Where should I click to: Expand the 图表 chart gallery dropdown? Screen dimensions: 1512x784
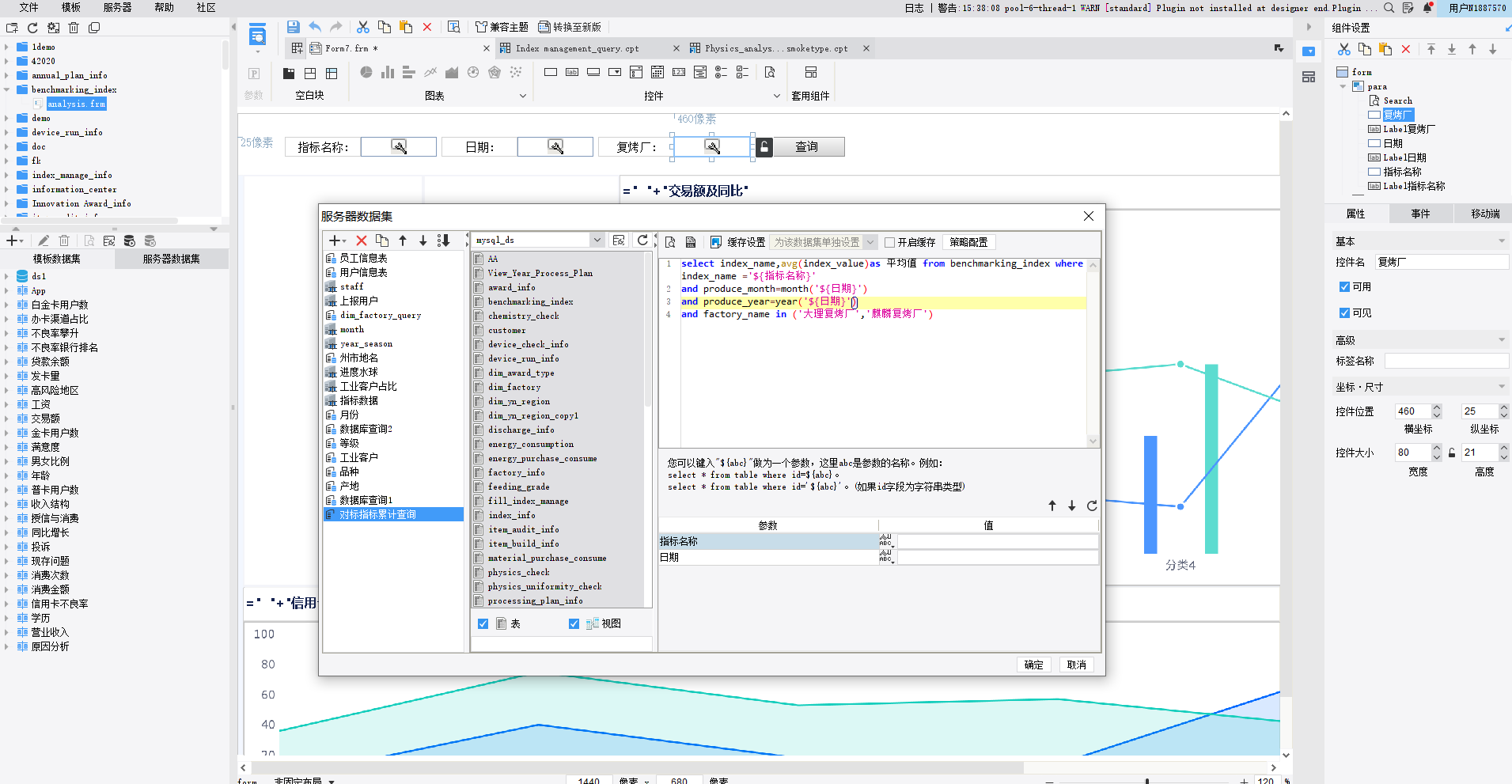coord(523,96)
